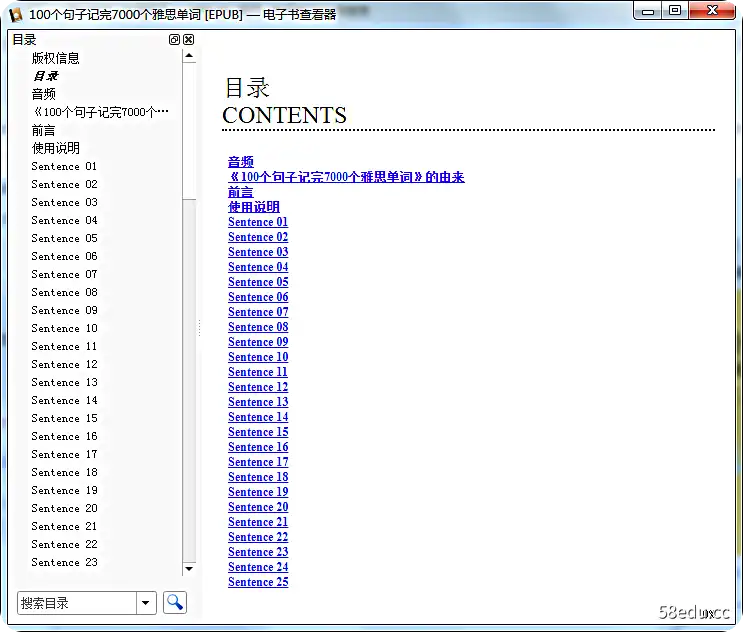This screenshot has width=743, height=632.
Task: Open the Sentence 05 link in contents
Action: tap(258, 282)
